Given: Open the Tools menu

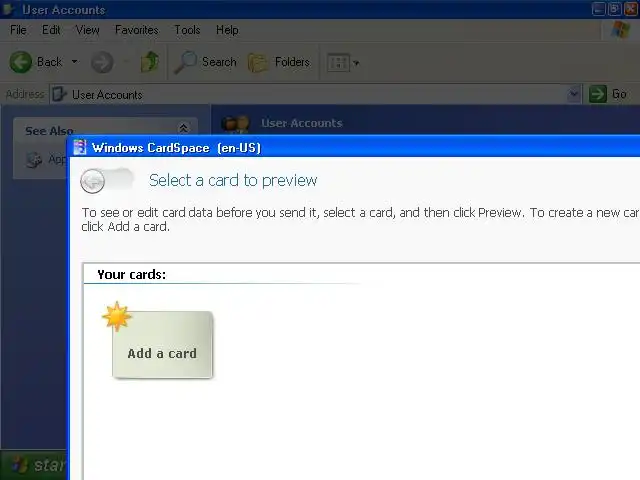Looking at the screenshot, I should click(x=187, y=30).
